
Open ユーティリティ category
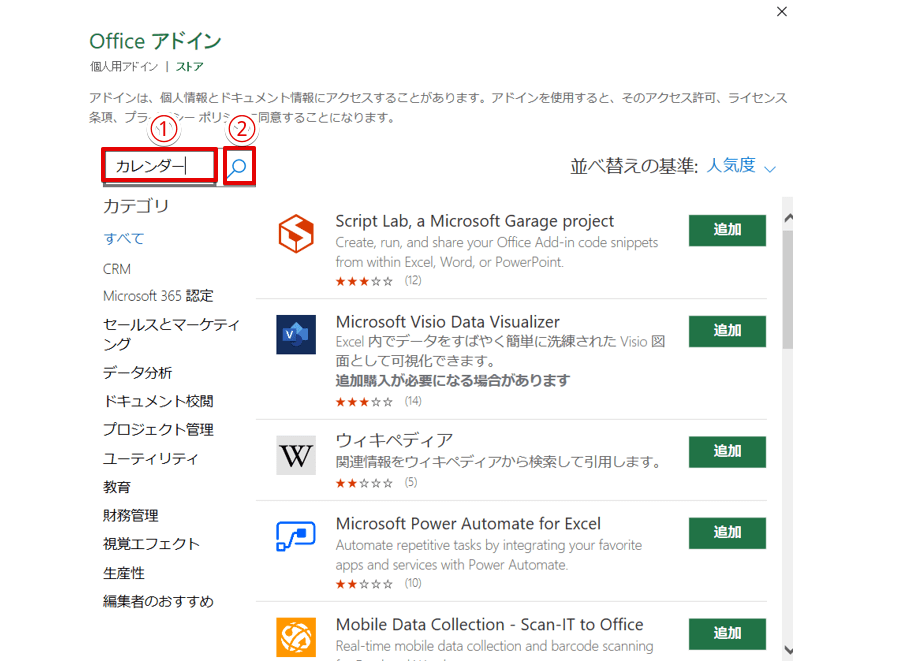point(150,459)
